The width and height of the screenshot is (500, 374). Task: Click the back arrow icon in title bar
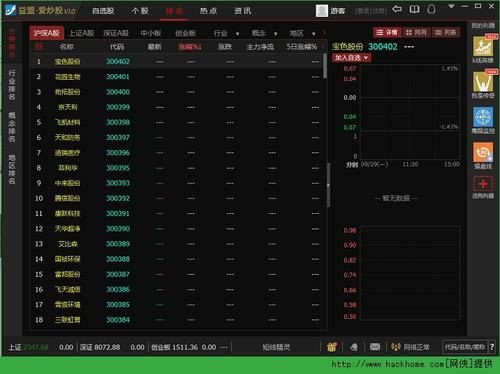tap(397, 9)
